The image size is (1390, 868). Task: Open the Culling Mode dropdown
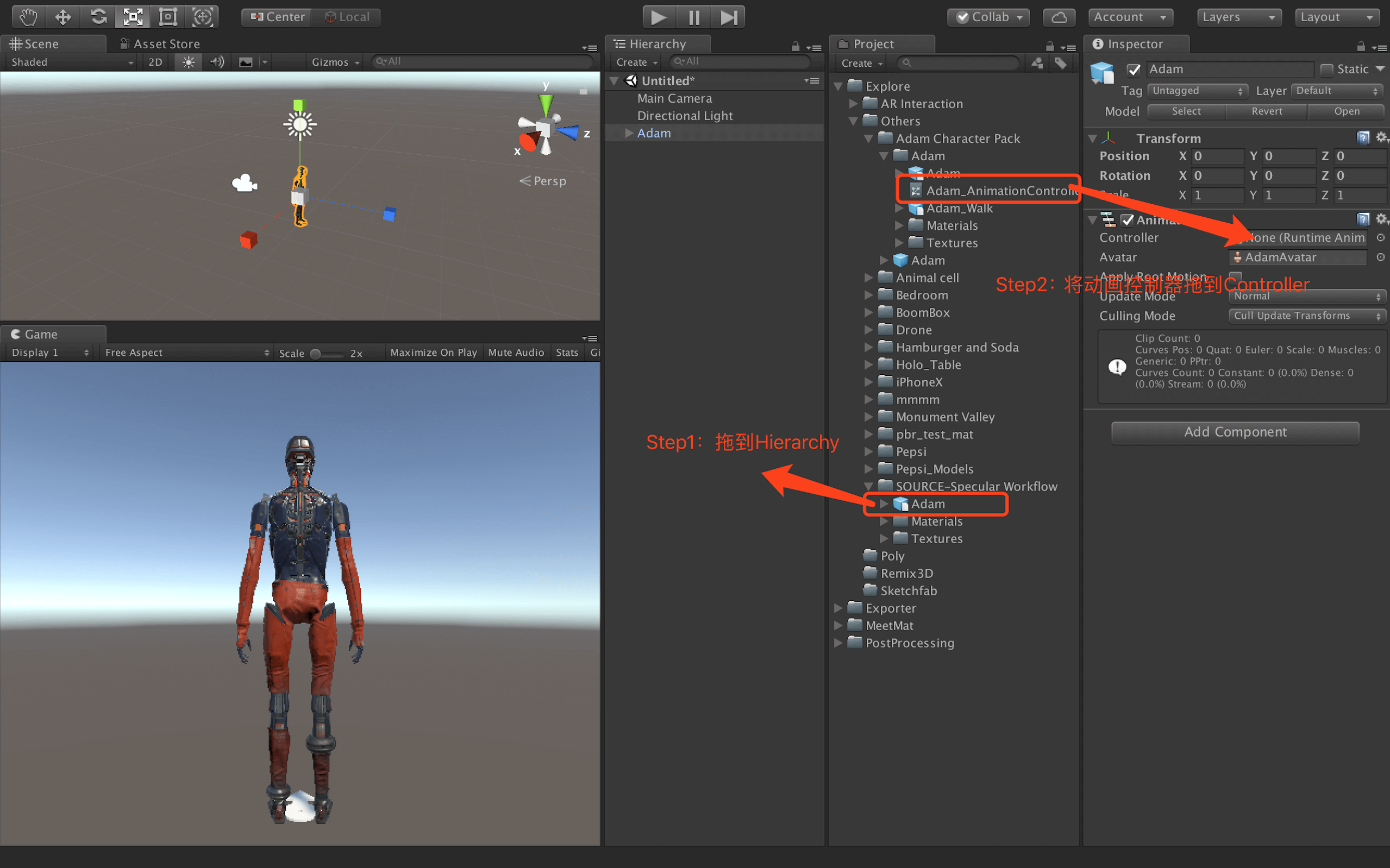coord(1306,316)
